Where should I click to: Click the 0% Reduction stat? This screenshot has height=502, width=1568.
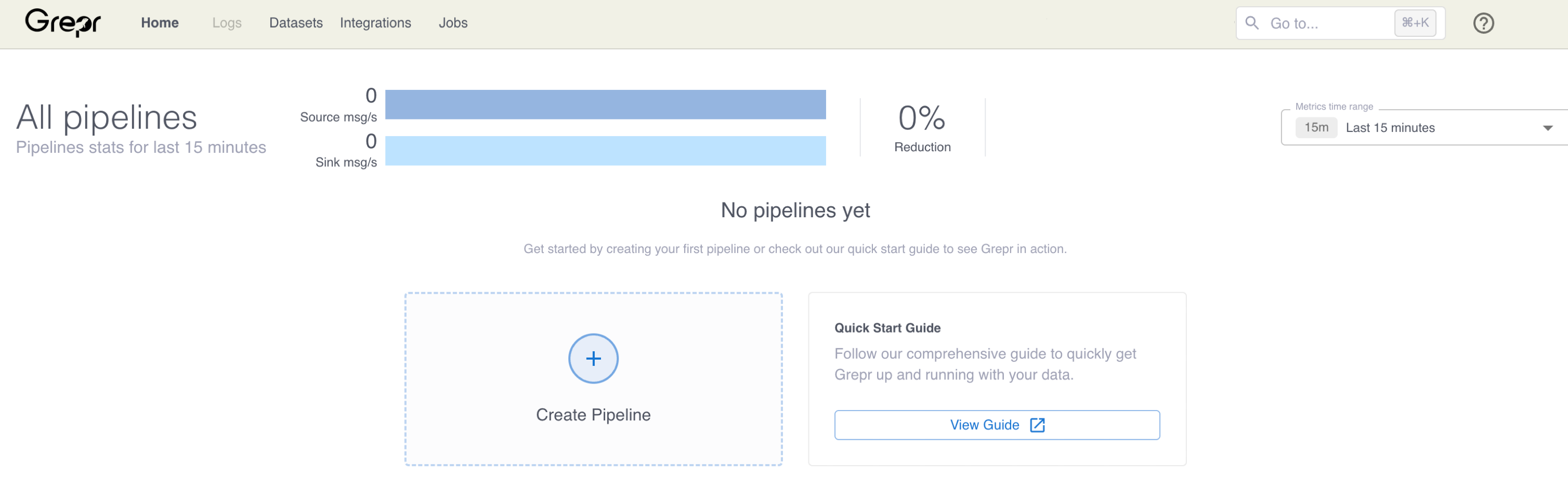[x=922, y=127]
